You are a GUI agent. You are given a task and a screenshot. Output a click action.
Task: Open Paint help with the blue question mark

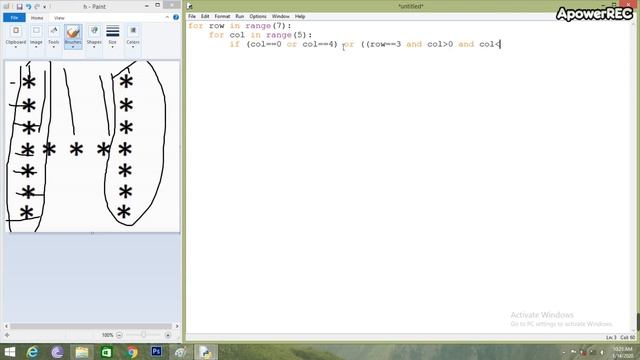176,17
